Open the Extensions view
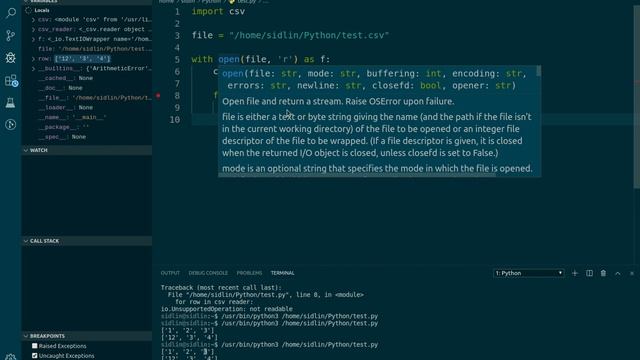640x360 pixels. click(11, 80)
